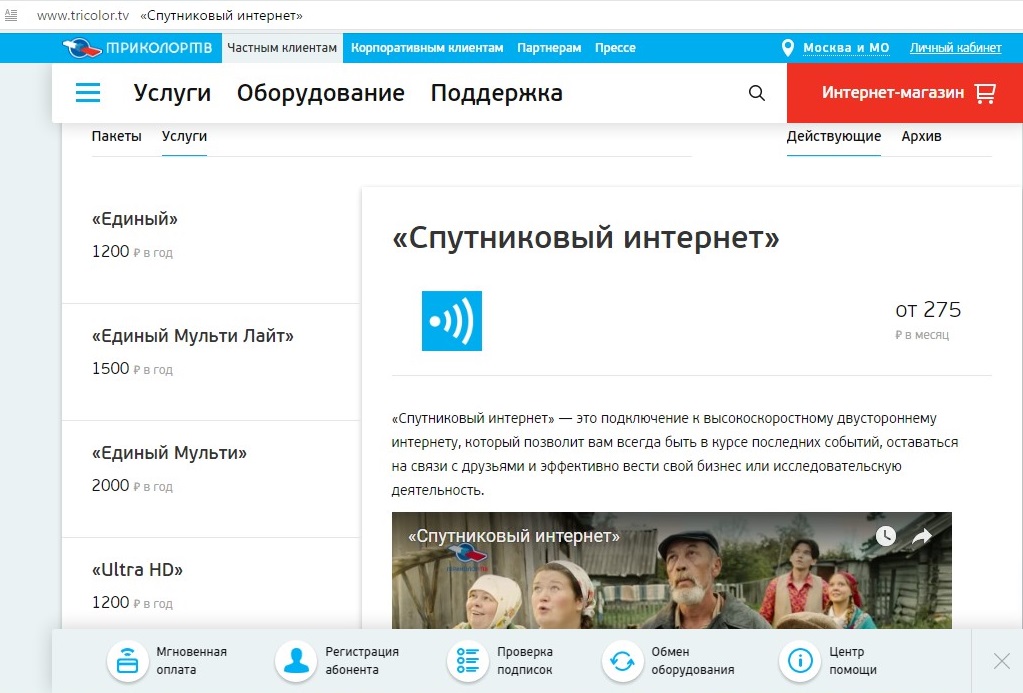Screen dimensions: 1023x693
Task: Click the Tricolor TV logo
Action: tap(138, 48)
